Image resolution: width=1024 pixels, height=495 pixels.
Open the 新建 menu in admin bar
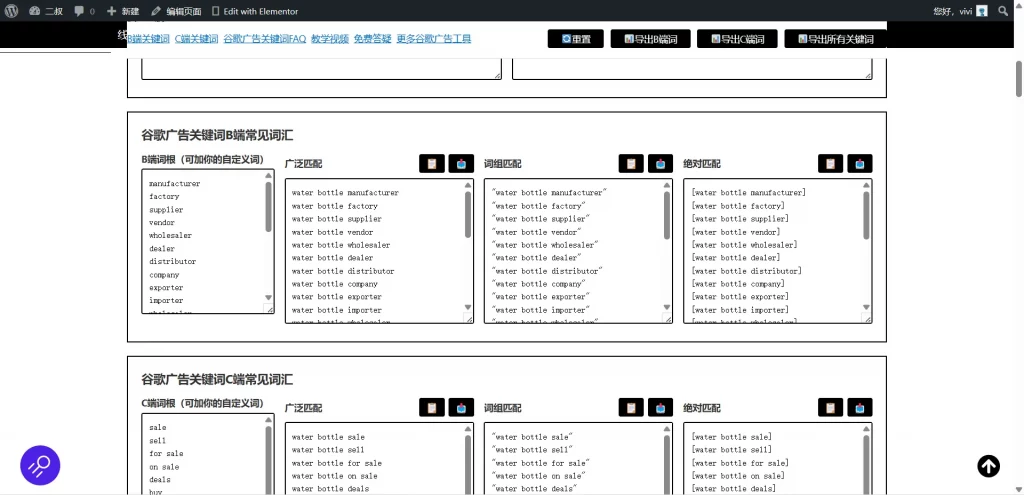coord(123,11)
